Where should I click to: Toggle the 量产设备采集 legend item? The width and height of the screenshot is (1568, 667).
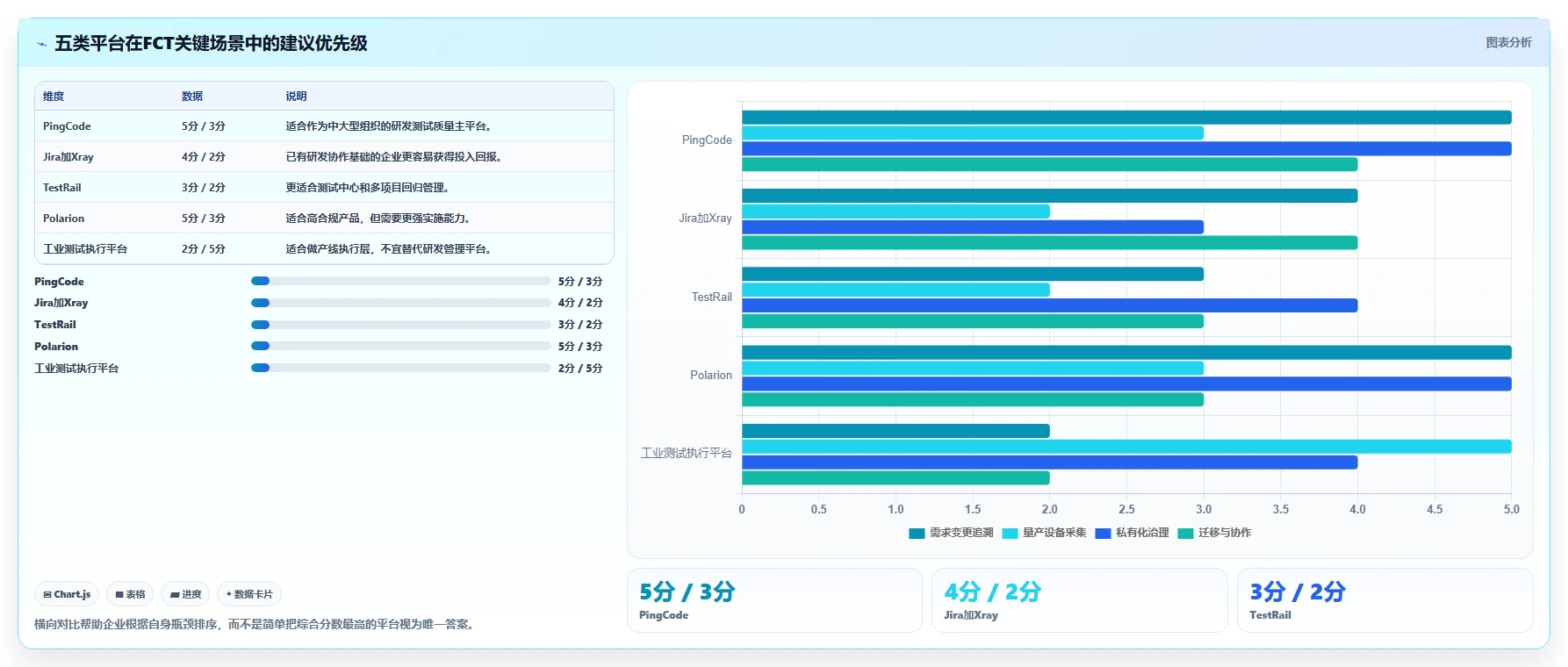tap(1044, 533)
